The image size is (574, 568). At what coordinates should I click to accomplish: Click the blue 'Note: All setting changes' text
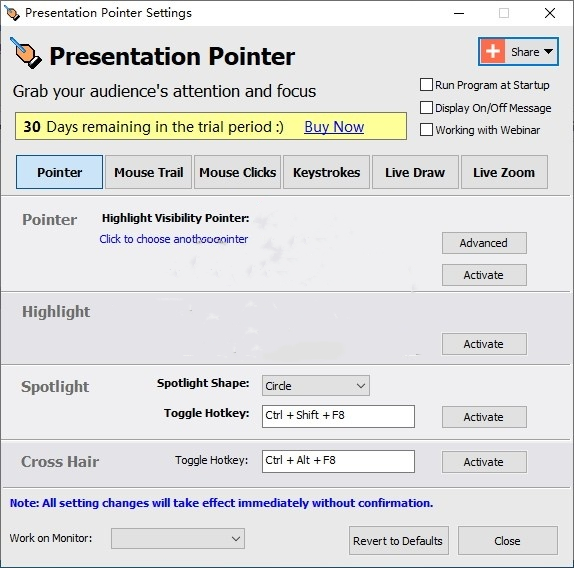point(221,503)
